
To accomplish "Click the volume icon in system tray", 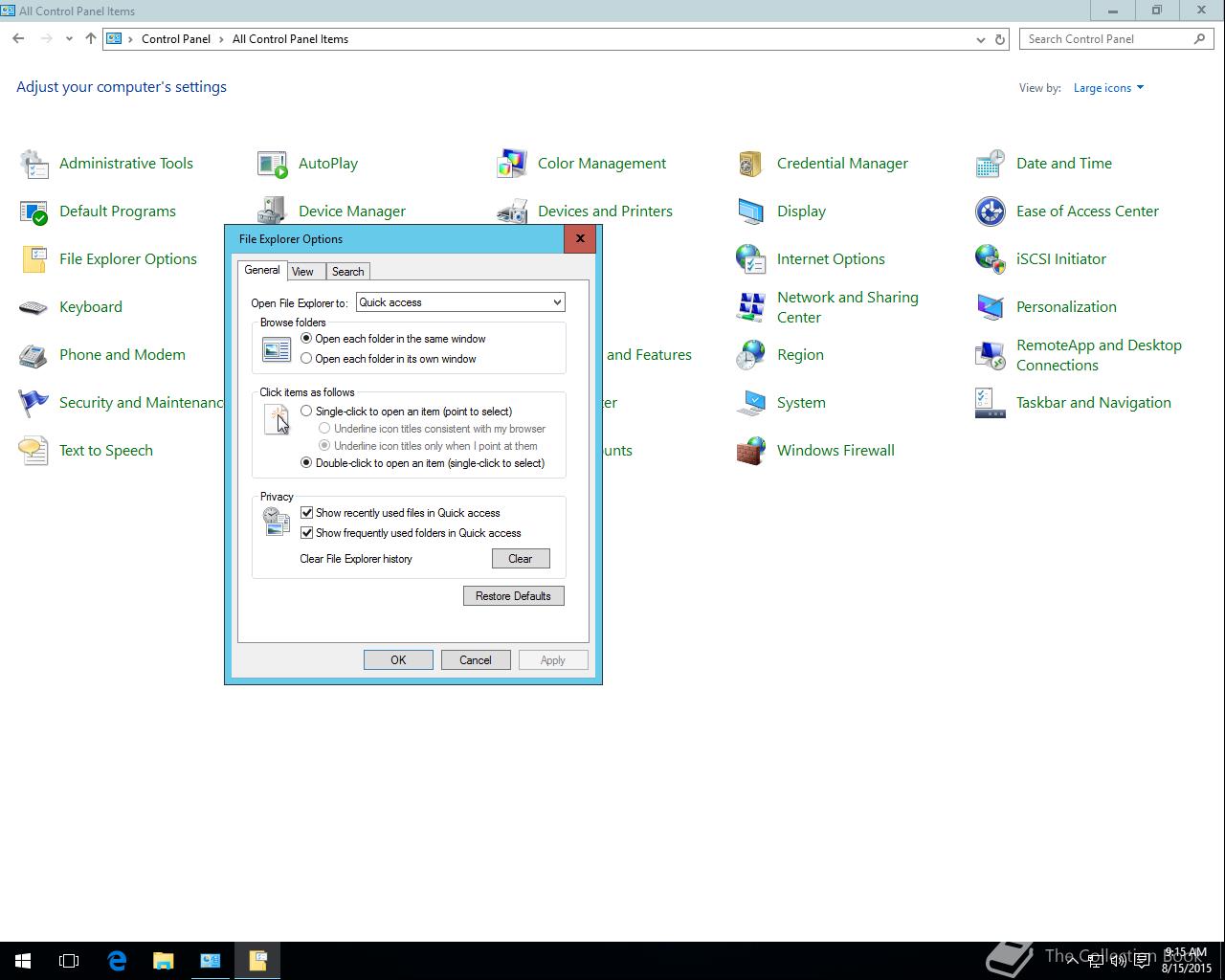I will coord(1118,961).
